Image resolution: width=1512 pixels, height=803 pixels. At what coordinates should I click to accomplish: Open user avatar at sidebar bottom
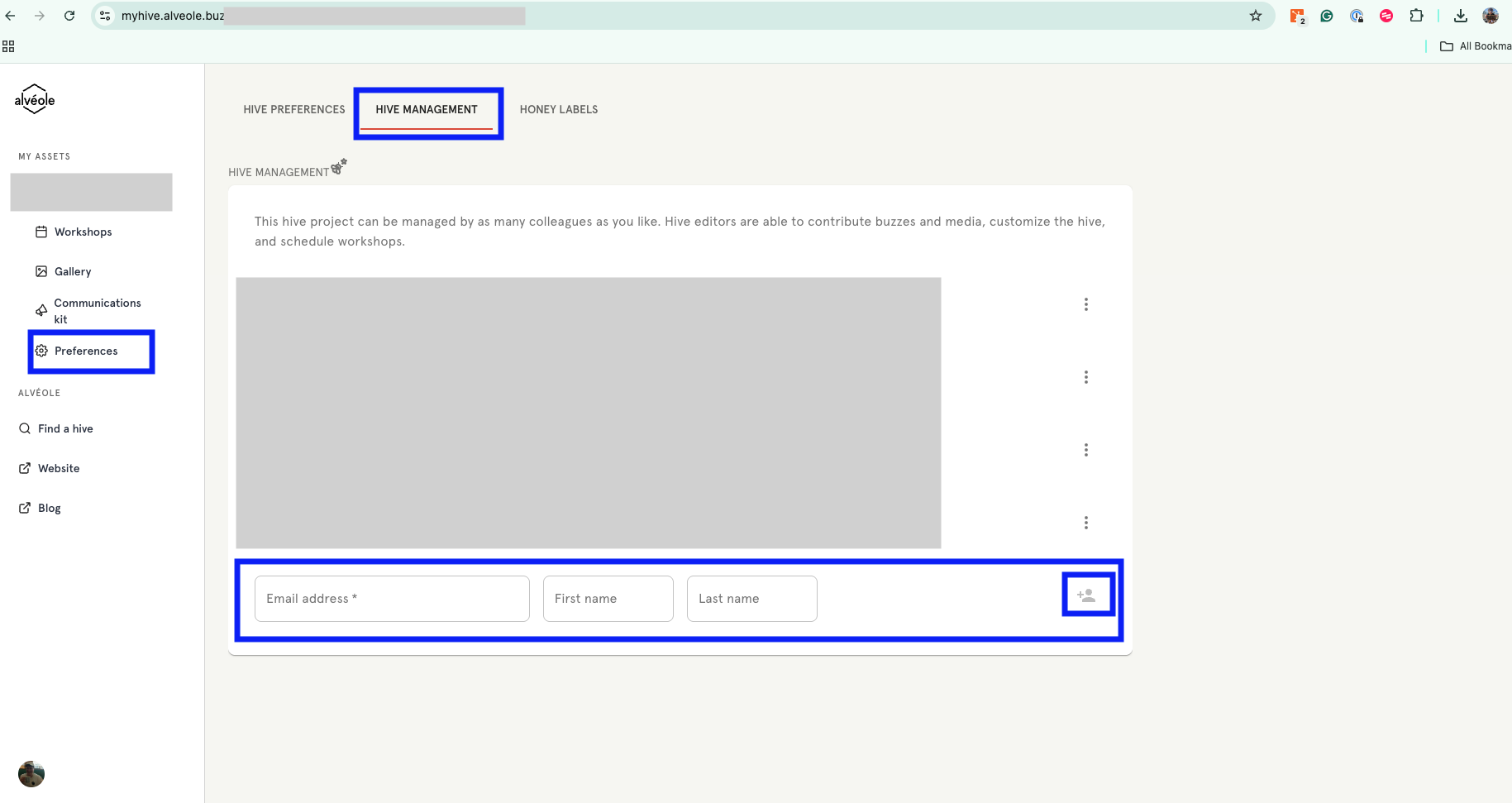31,774
